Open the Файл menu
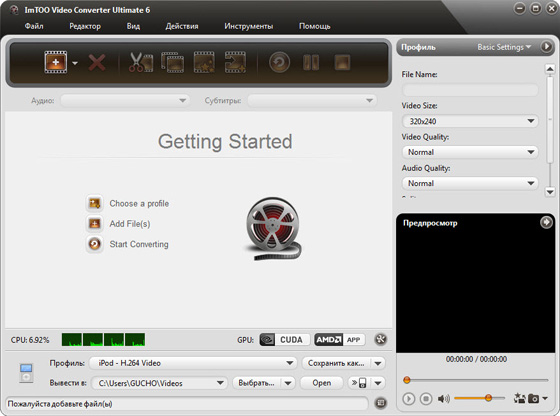This screenshot has width=560, height=416. click(34, 26)
